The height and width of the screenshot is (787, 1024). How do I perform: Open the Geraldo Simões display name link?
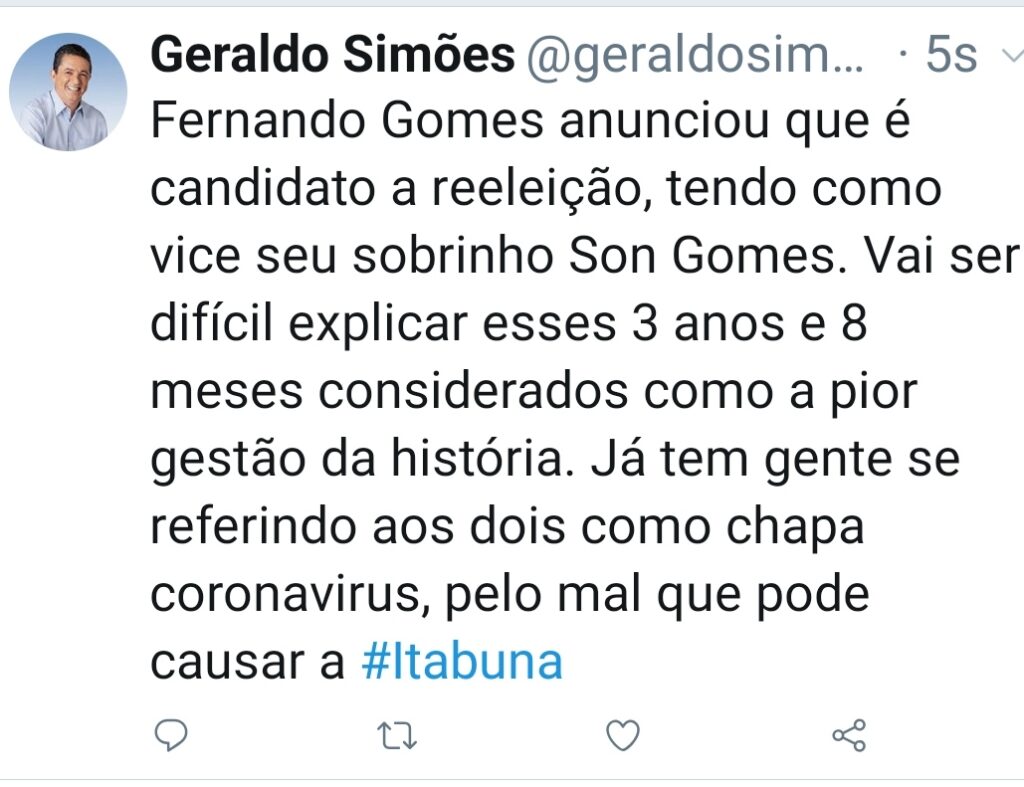[332, 57]
